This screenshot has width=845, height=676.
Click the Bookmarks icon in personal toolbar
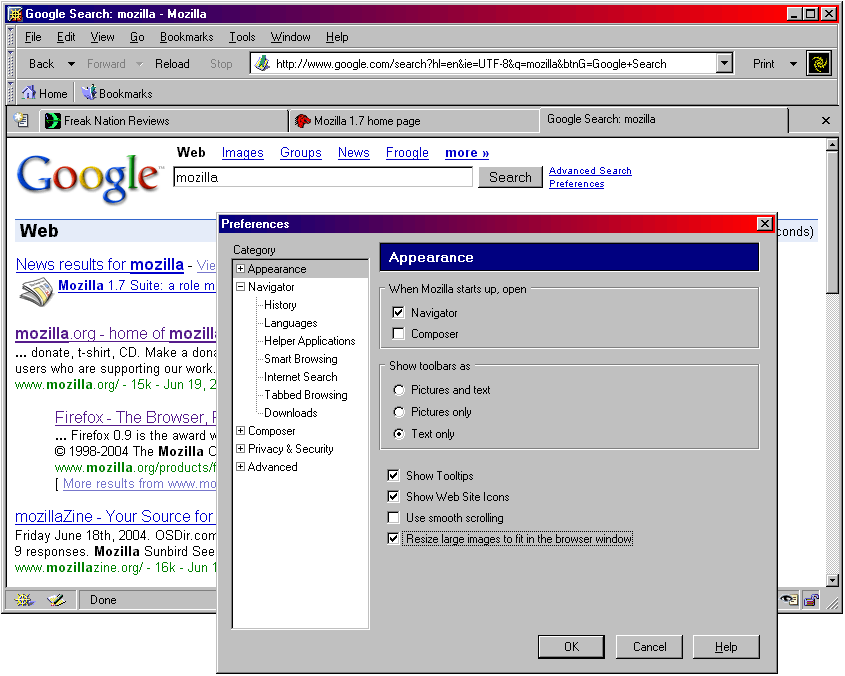tap(89, 93)
